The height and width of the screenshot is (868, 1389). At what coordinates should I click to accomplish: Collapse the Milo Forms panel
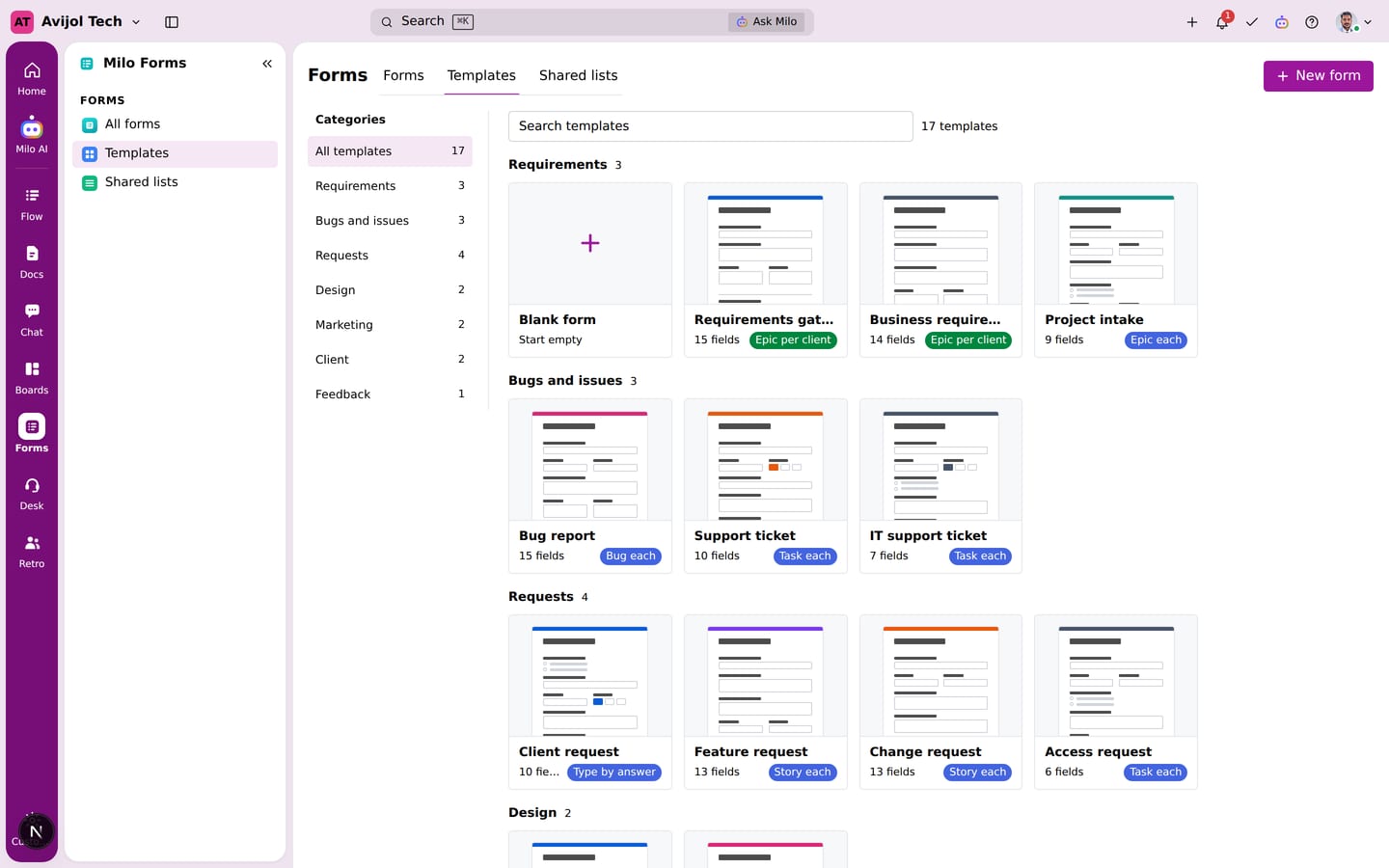click(267, 64)
